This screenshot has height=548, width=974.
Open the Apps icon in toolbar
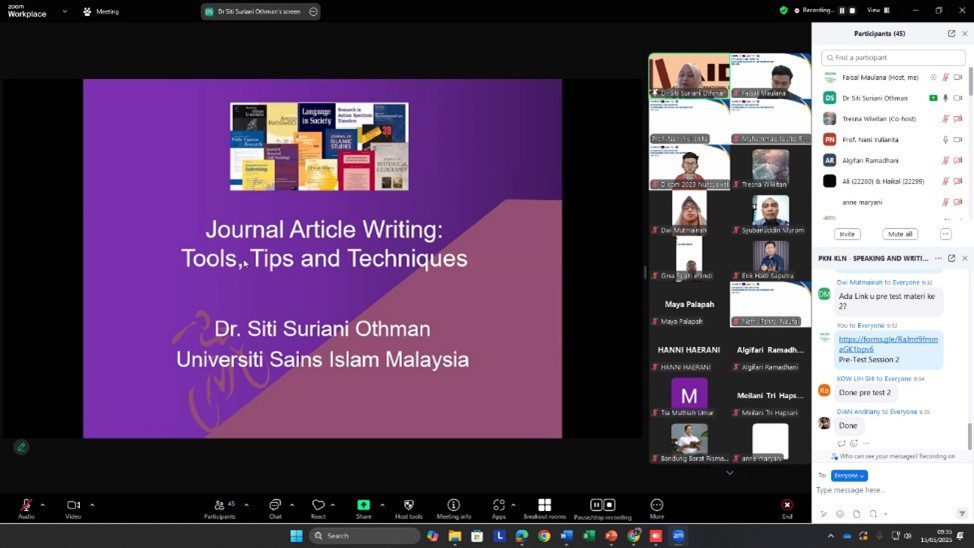(498, 505)
